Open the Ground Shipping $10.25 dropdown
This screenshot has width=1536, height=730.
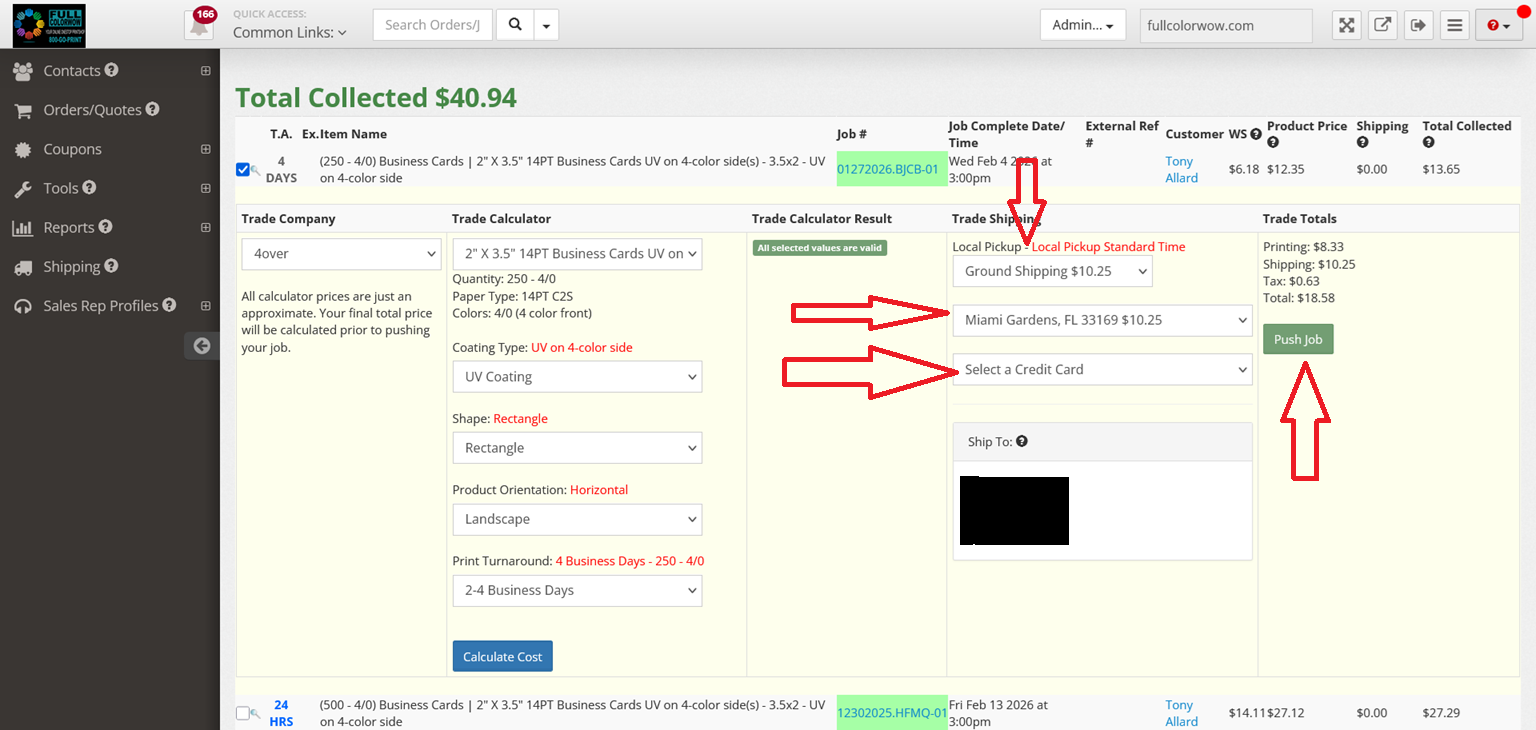click(1052, 271)
